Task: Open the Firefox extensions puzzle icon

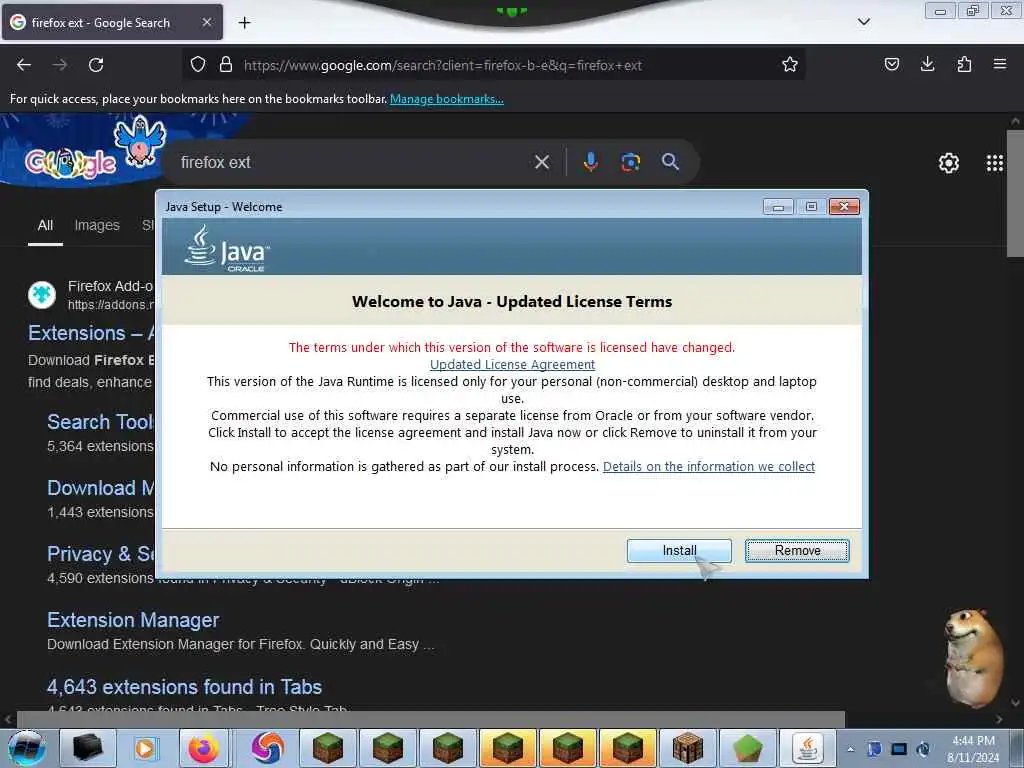Action: tap(964, 64)
